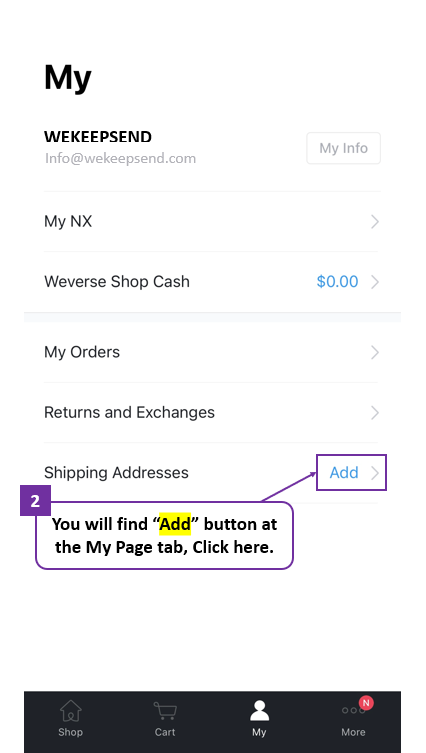
Task: Select the My profile person icon
Action: [259, 711]
